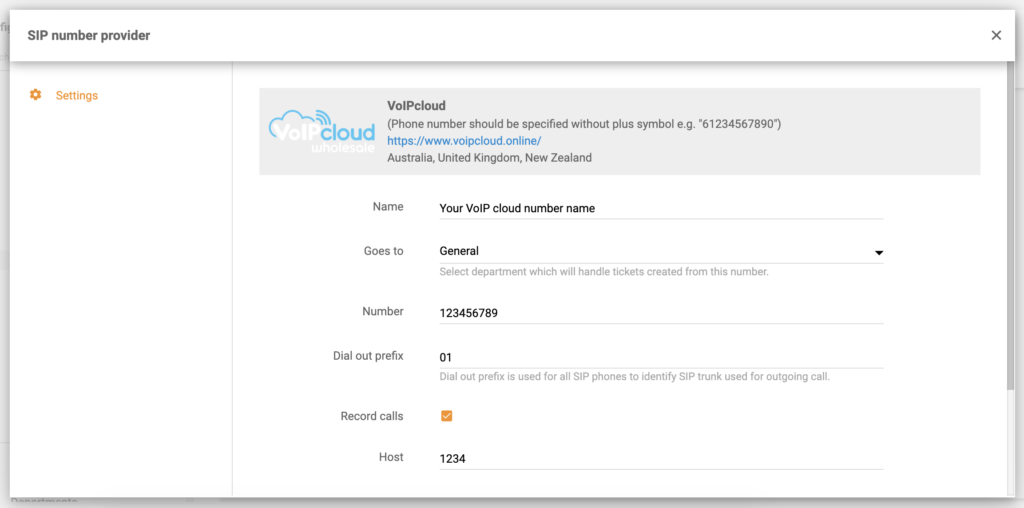Click into the Number field containing 123456789
The width and height of the screenshot is (1024, 508).
[660, 313]
